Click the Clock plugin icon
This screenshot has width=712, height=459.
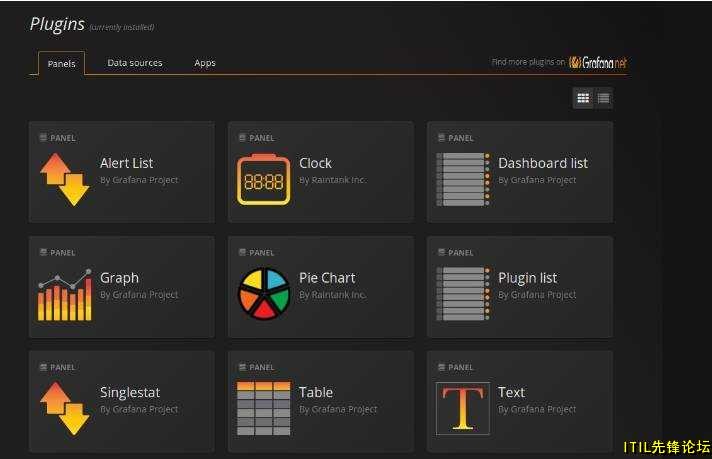point(263,180)
